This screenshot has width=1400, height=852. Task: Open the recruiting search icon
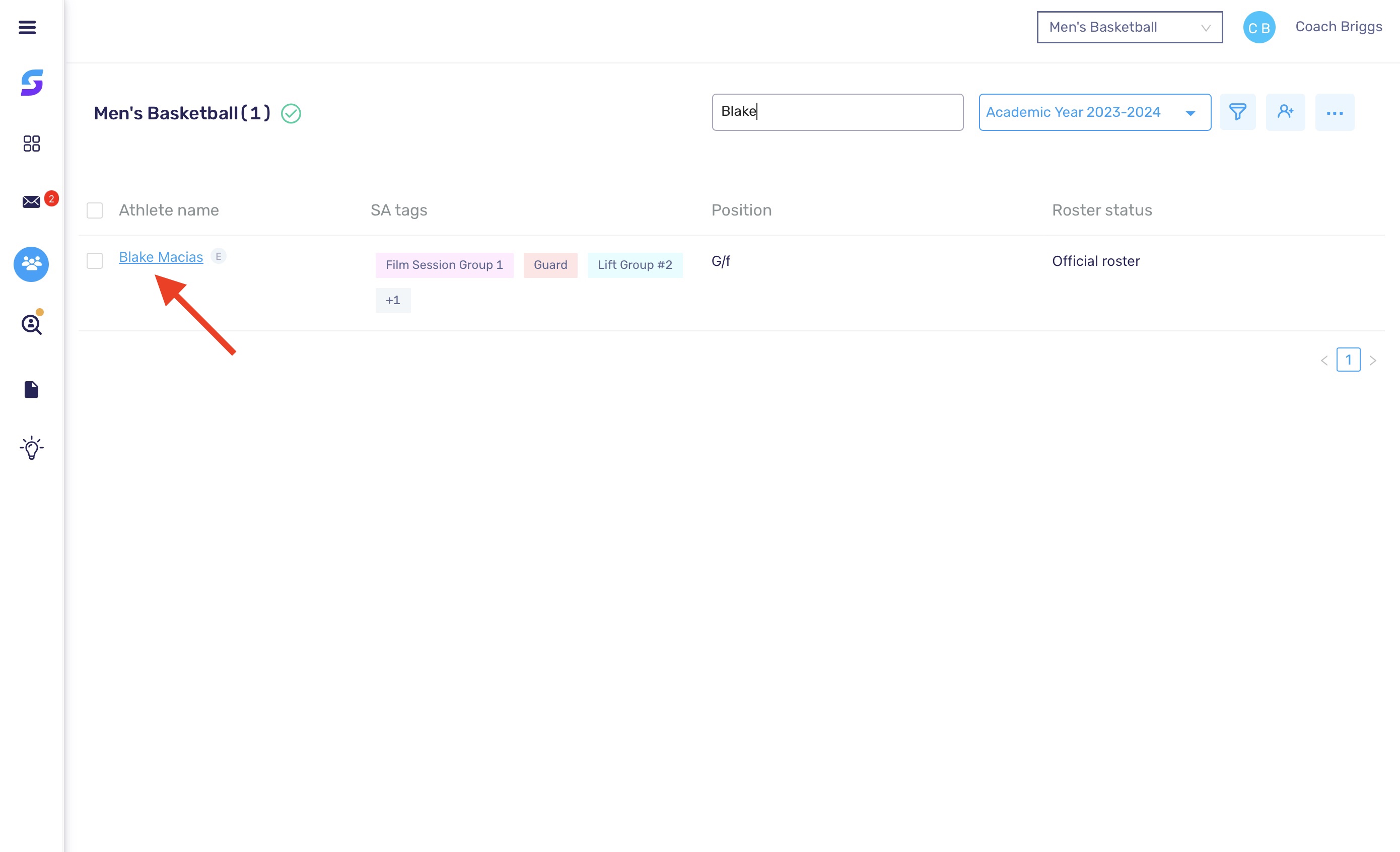click(x=31, y=324)
